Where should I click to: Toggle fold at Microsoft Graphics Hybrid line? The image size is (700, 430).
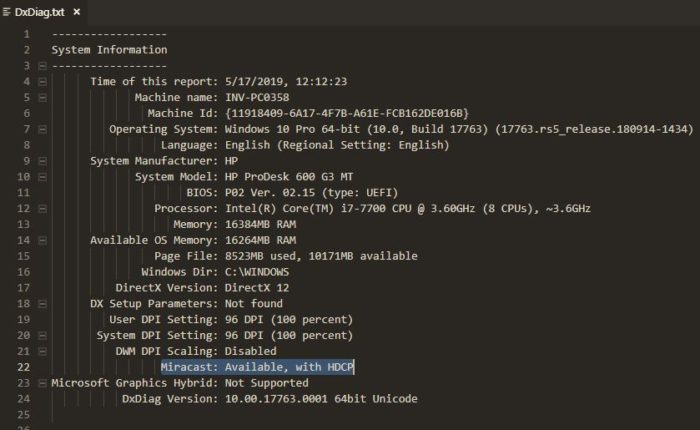[x=42, y=383]
